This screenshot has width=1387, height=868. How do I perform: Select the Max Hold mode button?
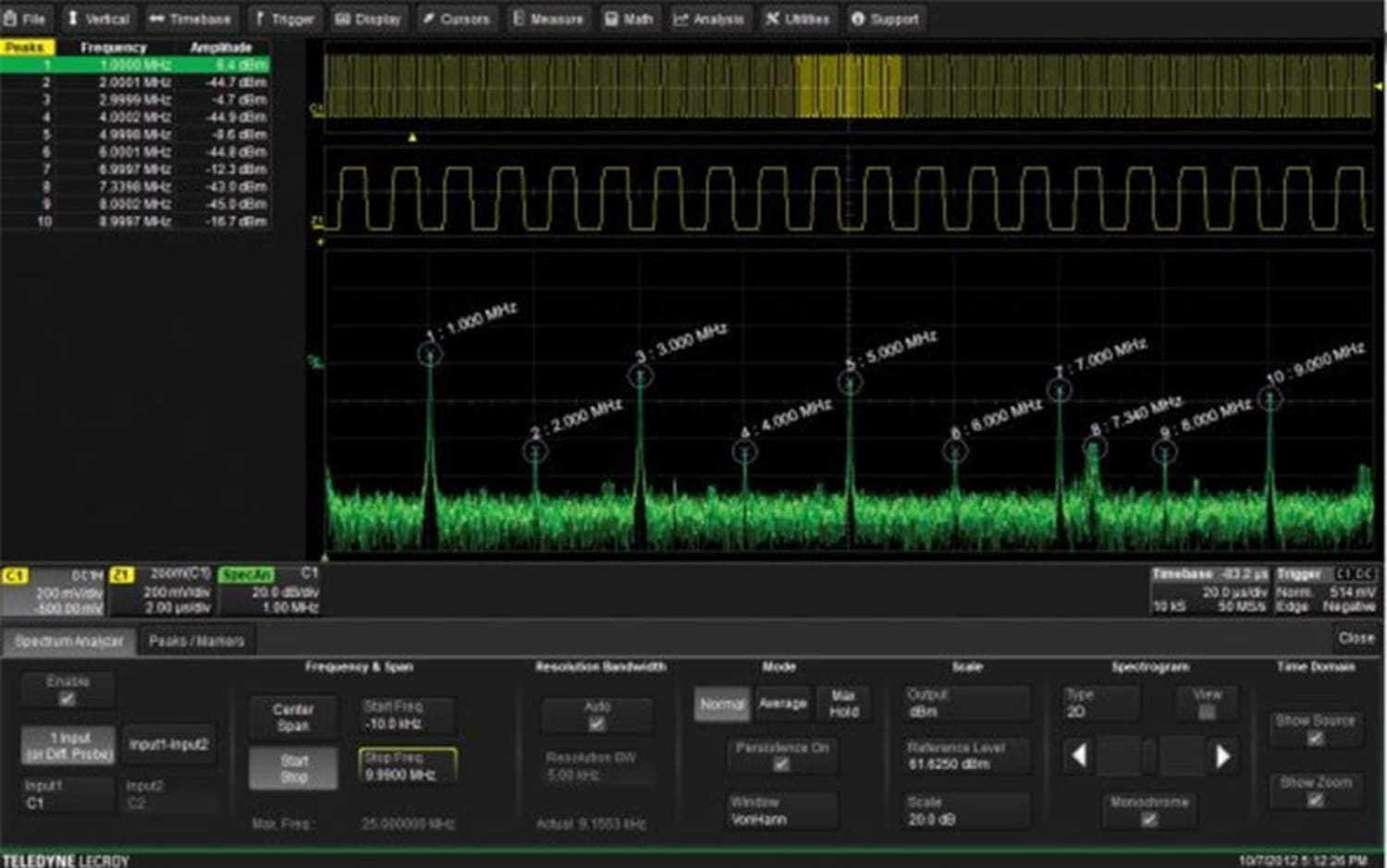[x=843, y=704]
